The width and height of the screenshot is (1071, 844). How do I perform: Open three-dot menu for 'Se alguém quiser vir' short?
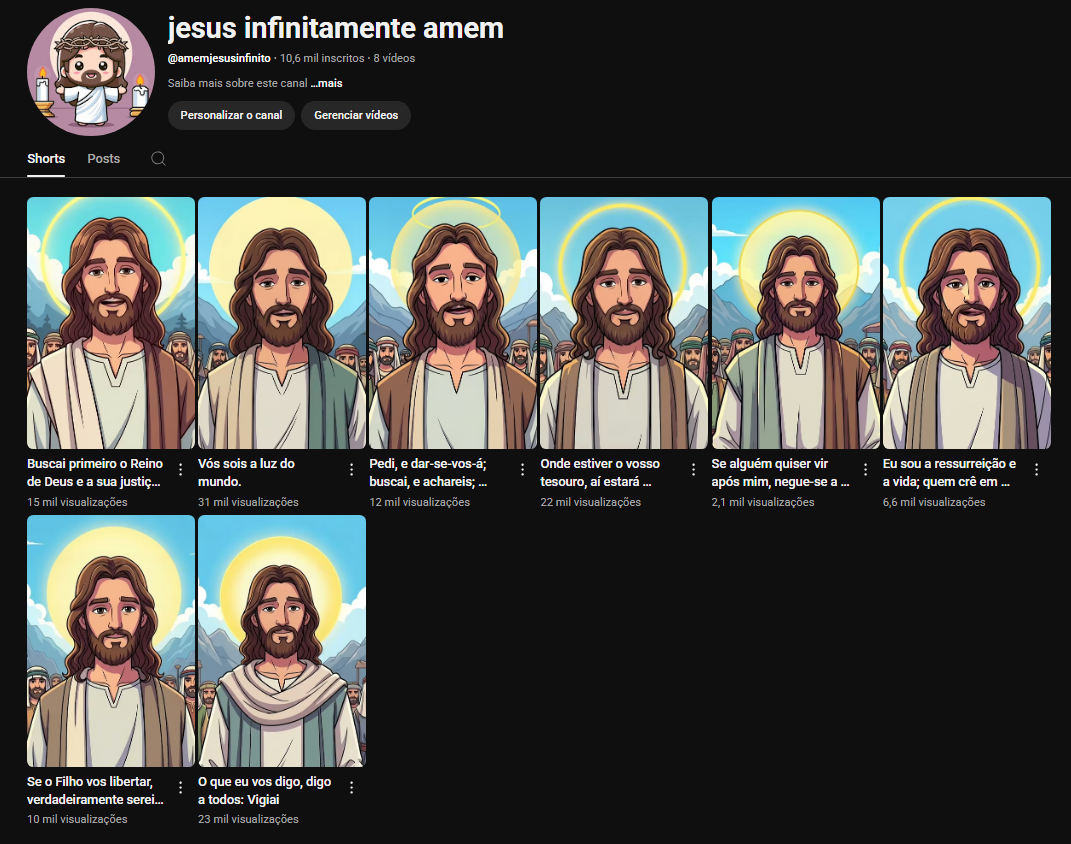pyautogui.click(x=865, y=469)
